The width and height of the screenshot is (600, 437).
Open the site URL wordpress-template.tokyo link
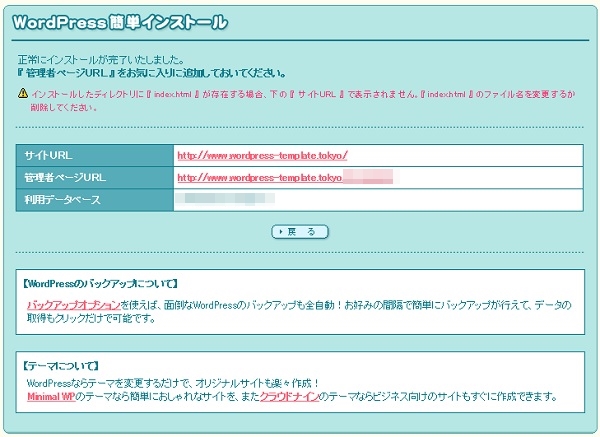click(262, 156)
